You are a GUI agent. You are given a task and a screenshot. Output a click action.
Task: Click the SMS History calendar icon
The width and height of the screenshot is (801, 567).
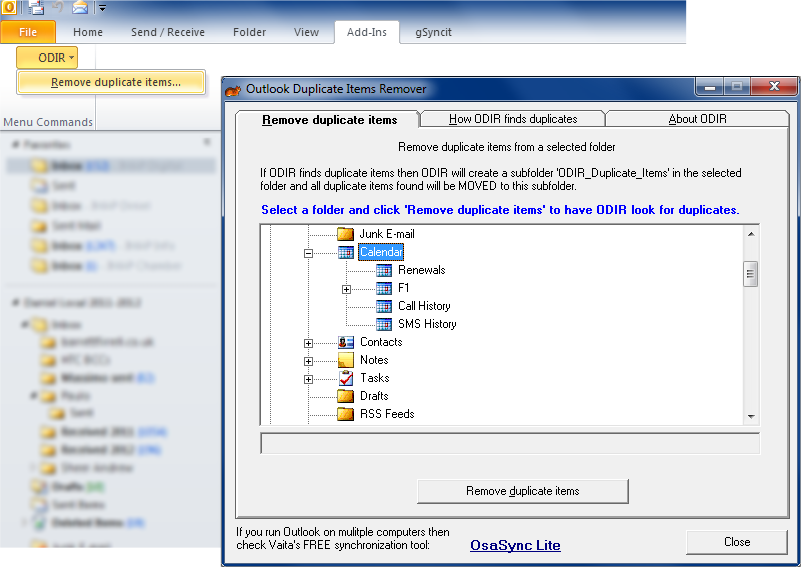tap(384, 324)
